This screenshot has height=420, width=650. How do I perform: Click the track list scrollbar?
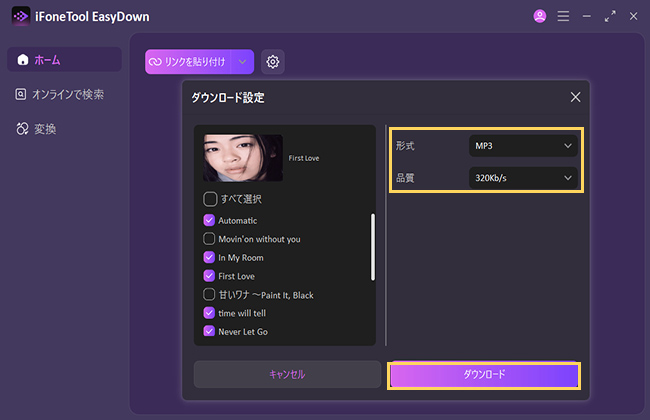(x=373, y=247)
